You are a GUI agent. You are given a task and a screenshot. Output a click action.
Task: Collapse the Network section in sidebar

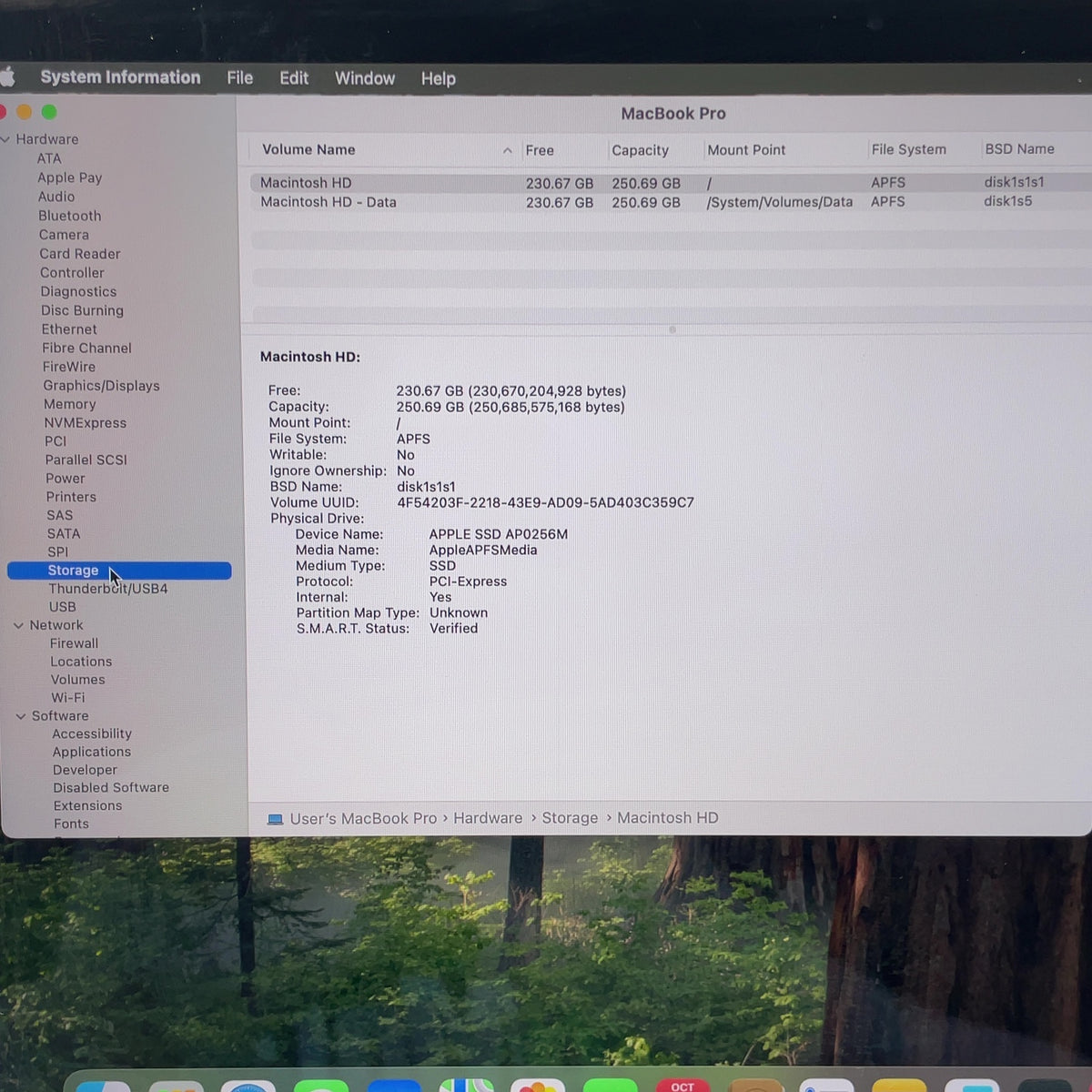coord(19,625)
